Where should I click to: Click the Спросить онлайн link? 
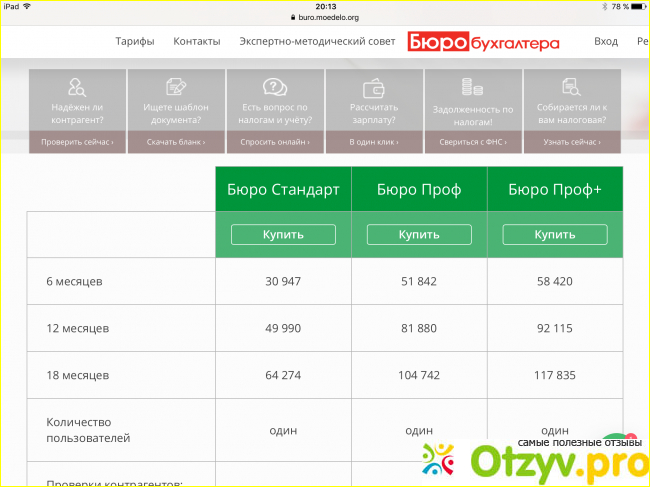click(x=275, y=143)
